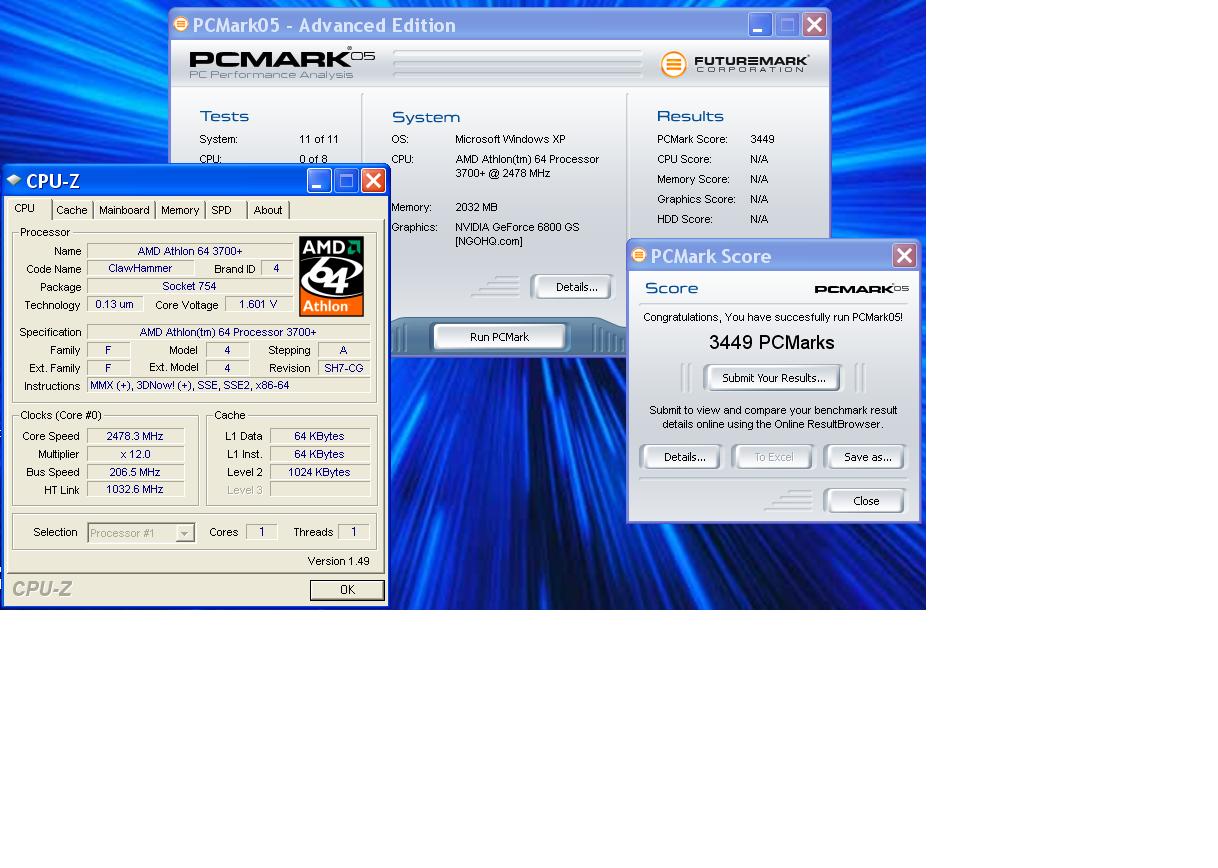1218x868 pixels.
Task: Click the Level 2 cache value 1024 KBytes
Action: coord(320,472)
